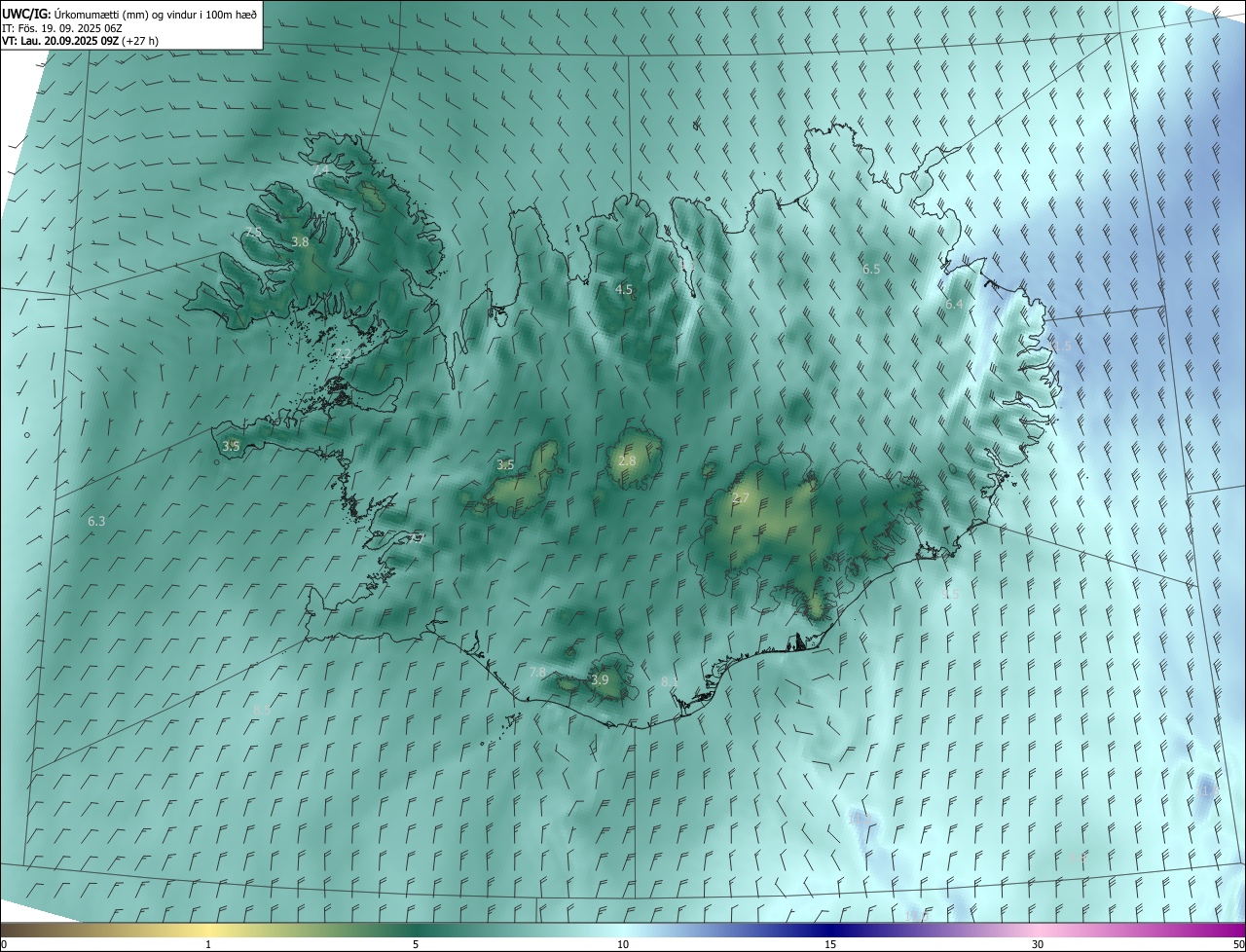Screen dimensions: 1246x952
Task: Click the 'VT: Lau. 20.09.2025 09Z (+27 h)' line
Action: click(80, 41)
